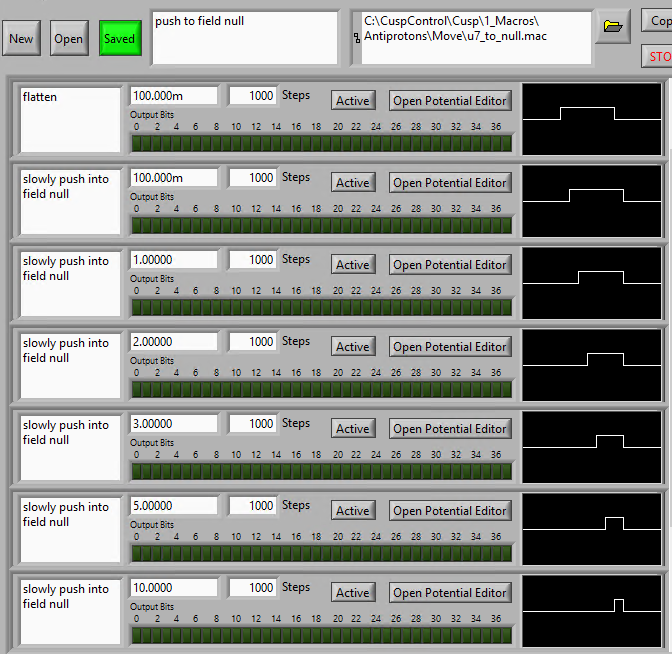Toggle output bit 0 in the 10.0000 row
This screenshot has width=672, height=654.
click(x=137, y=636)
